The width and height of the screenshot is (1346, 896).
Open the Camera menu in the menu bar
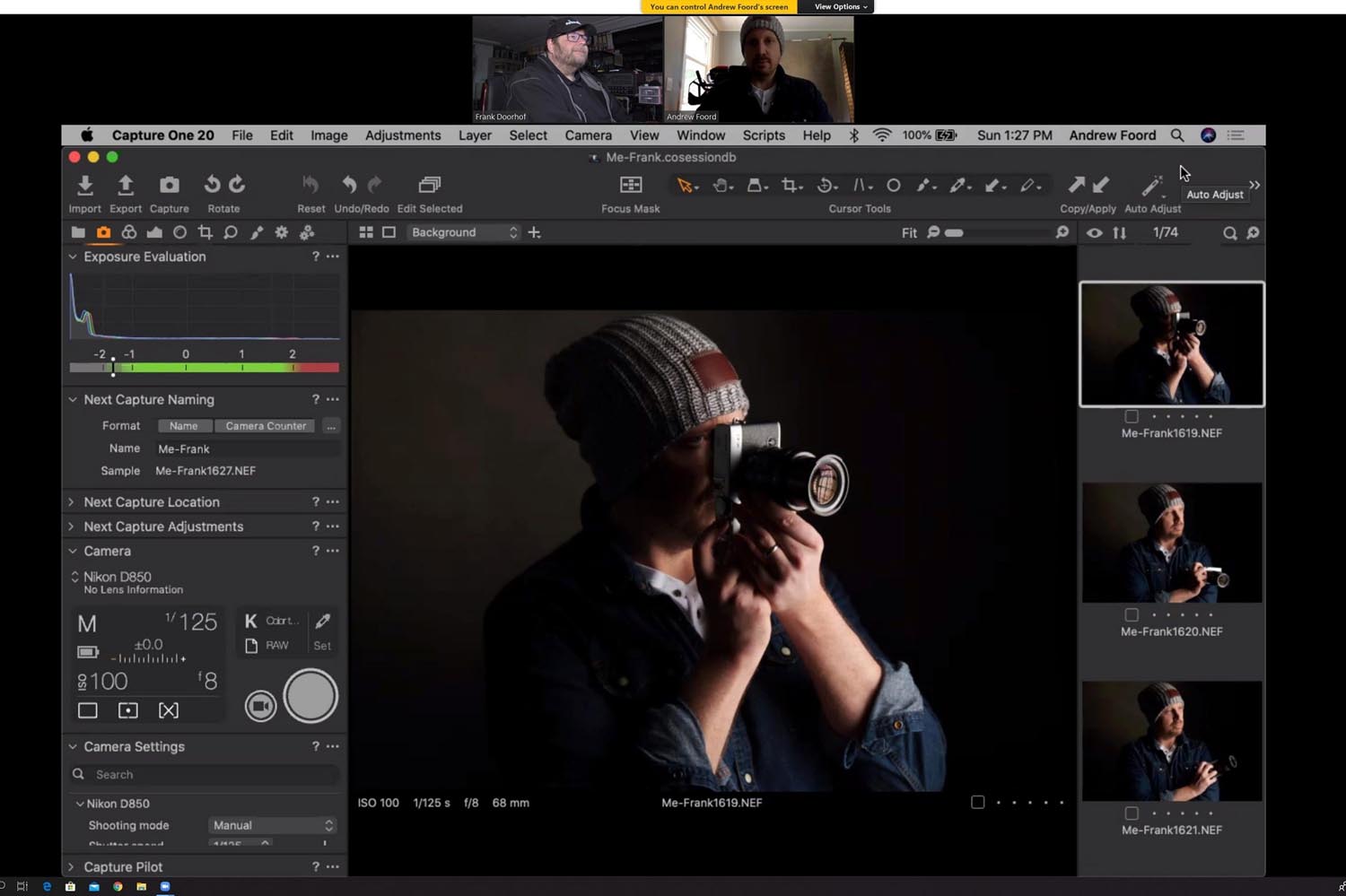pyautogui.click(x=588, y=135)
